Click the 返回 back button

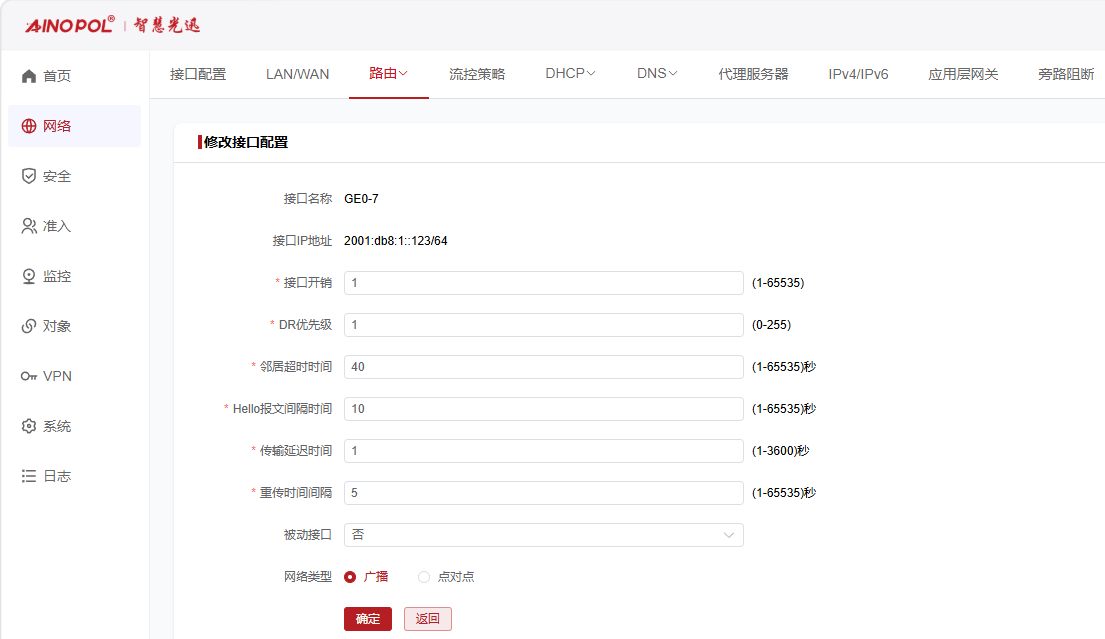coord(428,619)
